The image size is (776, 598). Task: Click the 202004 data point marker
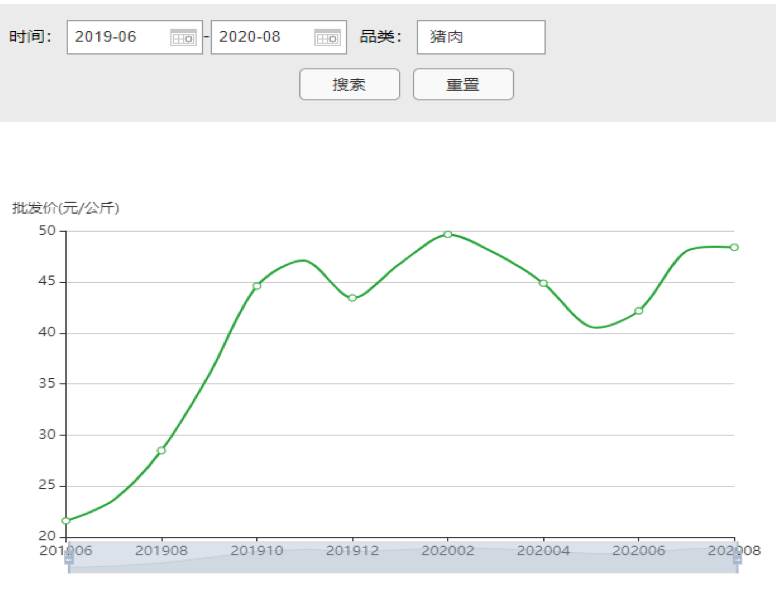tap(543, 283)
